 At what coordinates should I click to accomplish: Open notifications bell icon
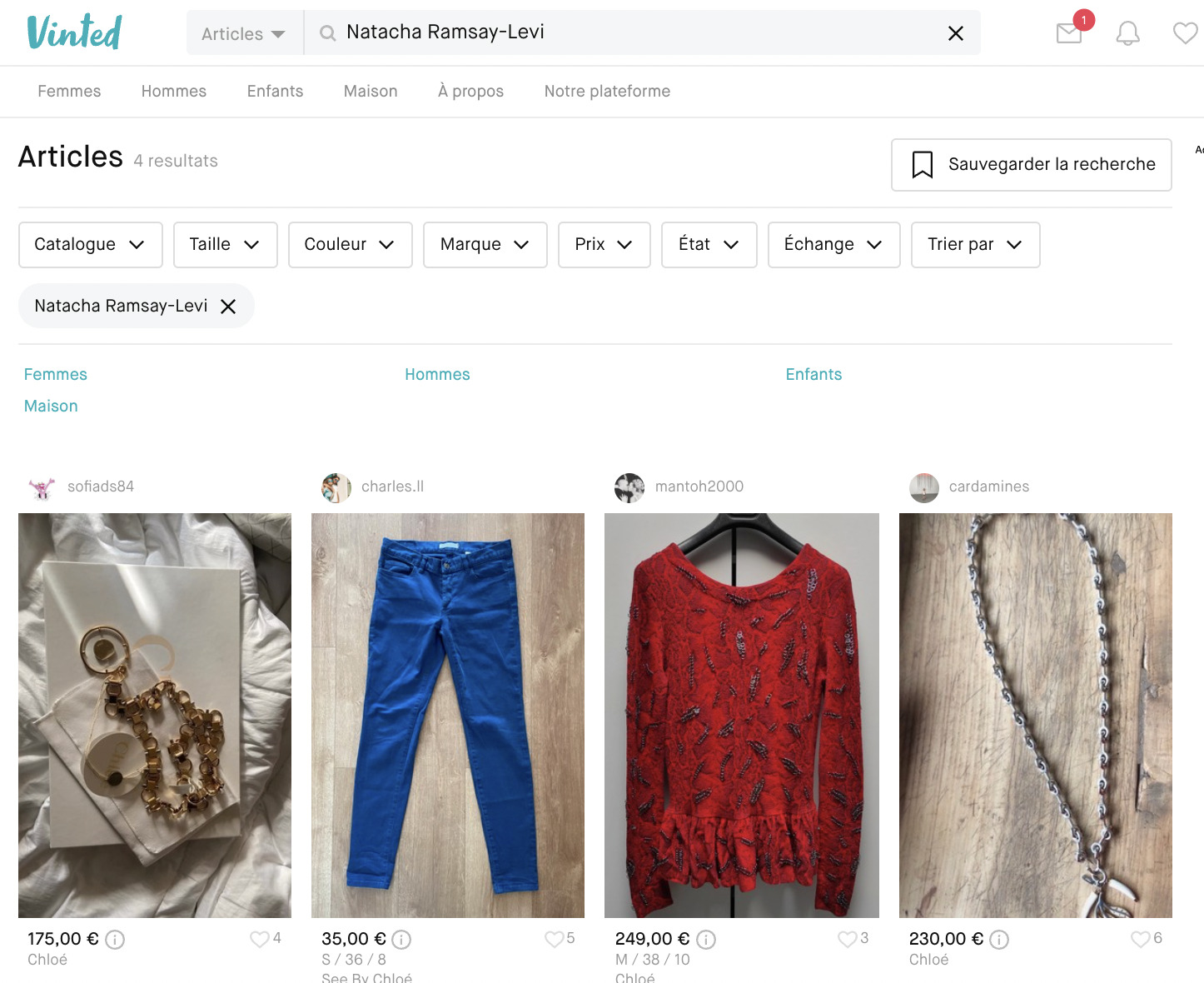click(1127, 33)
